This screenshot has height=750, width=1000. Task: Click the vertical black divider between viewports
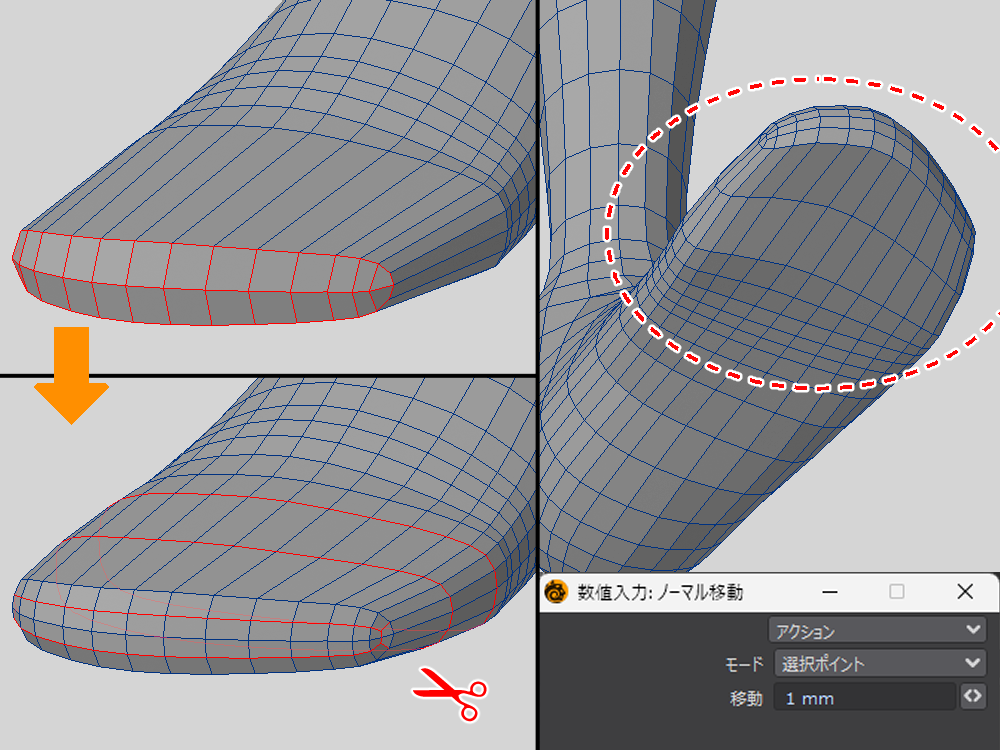coord(538,300)
